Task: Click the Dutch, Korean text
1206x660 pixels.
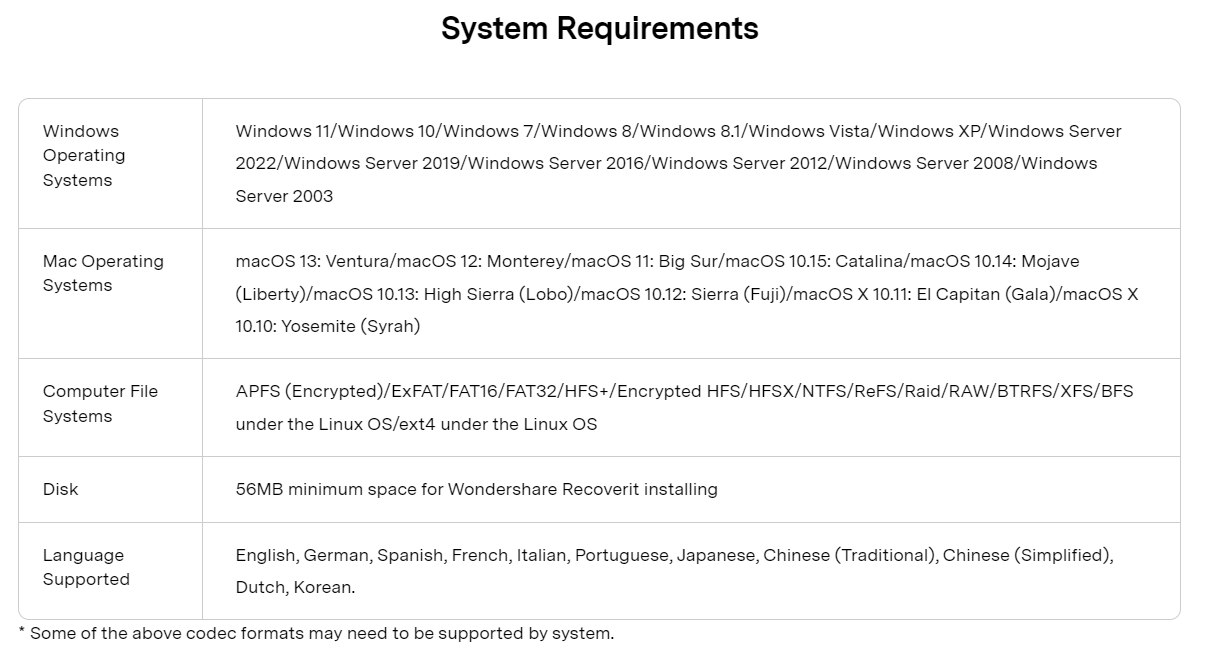Action: [x=295, y=587]
